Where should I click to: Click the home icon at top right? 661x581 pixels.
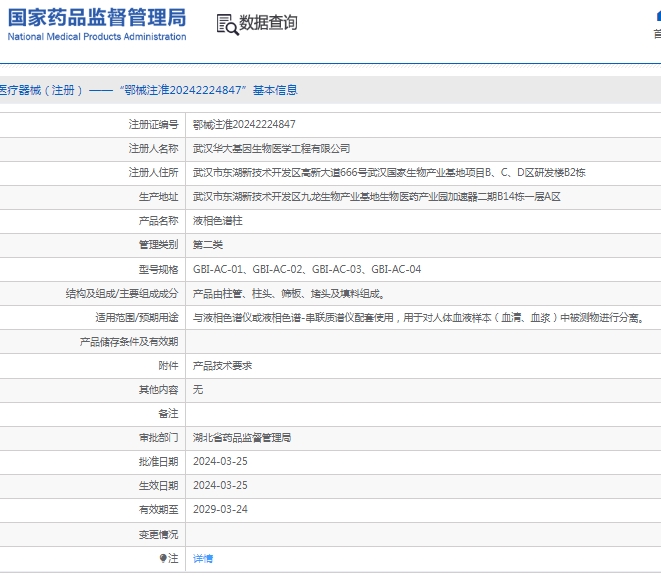click(658, 16)
